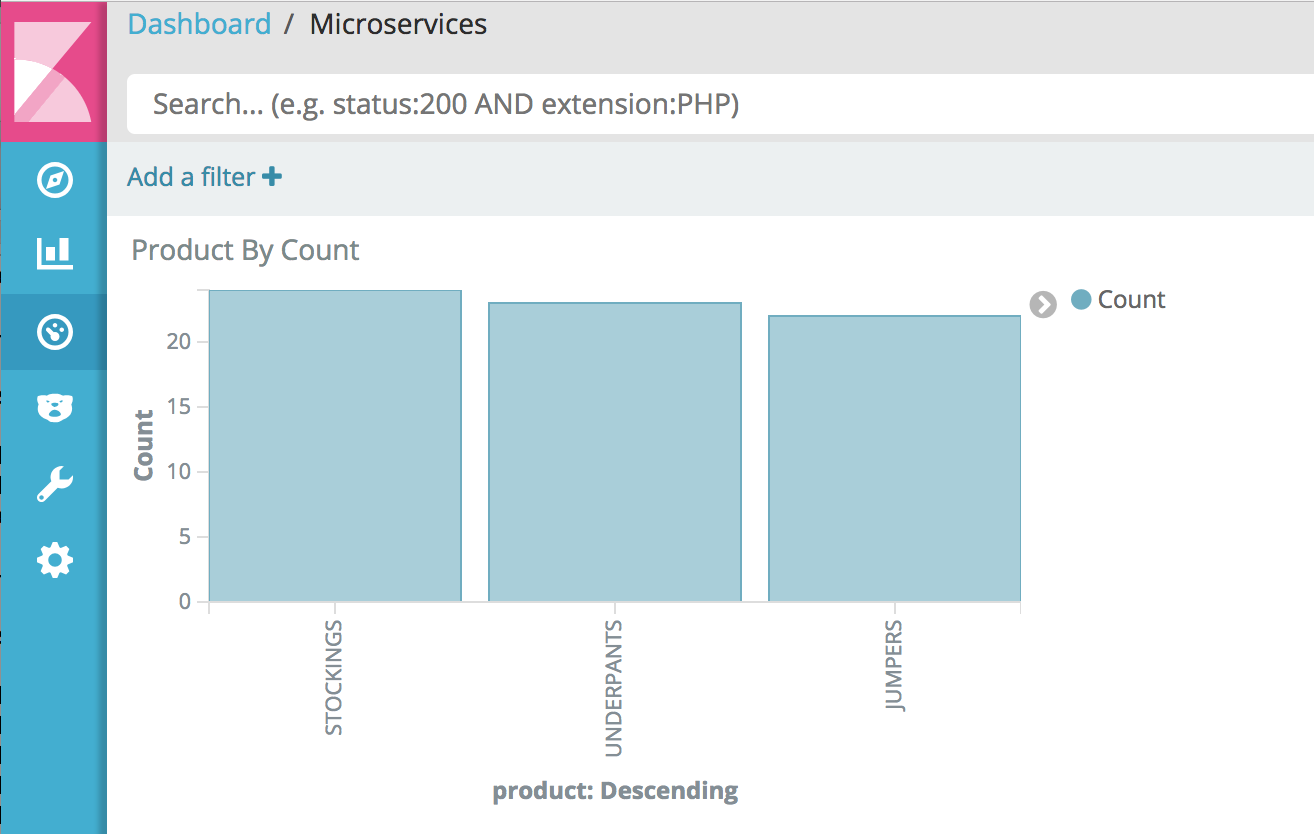Click the plus icon beside Add a filter
Screen dimensions: 1314x834
tap(272, 177)
